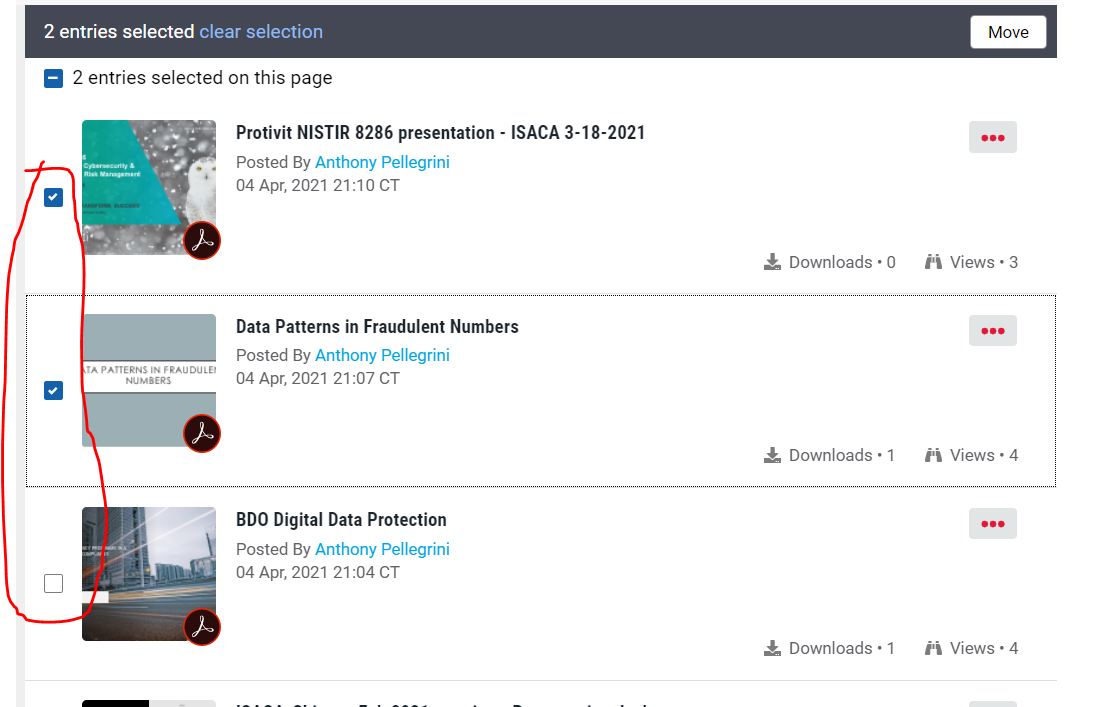Click download icon for Protivit NISTIR entry
This screenshot has height=707, width=1099.
(772, 262)
